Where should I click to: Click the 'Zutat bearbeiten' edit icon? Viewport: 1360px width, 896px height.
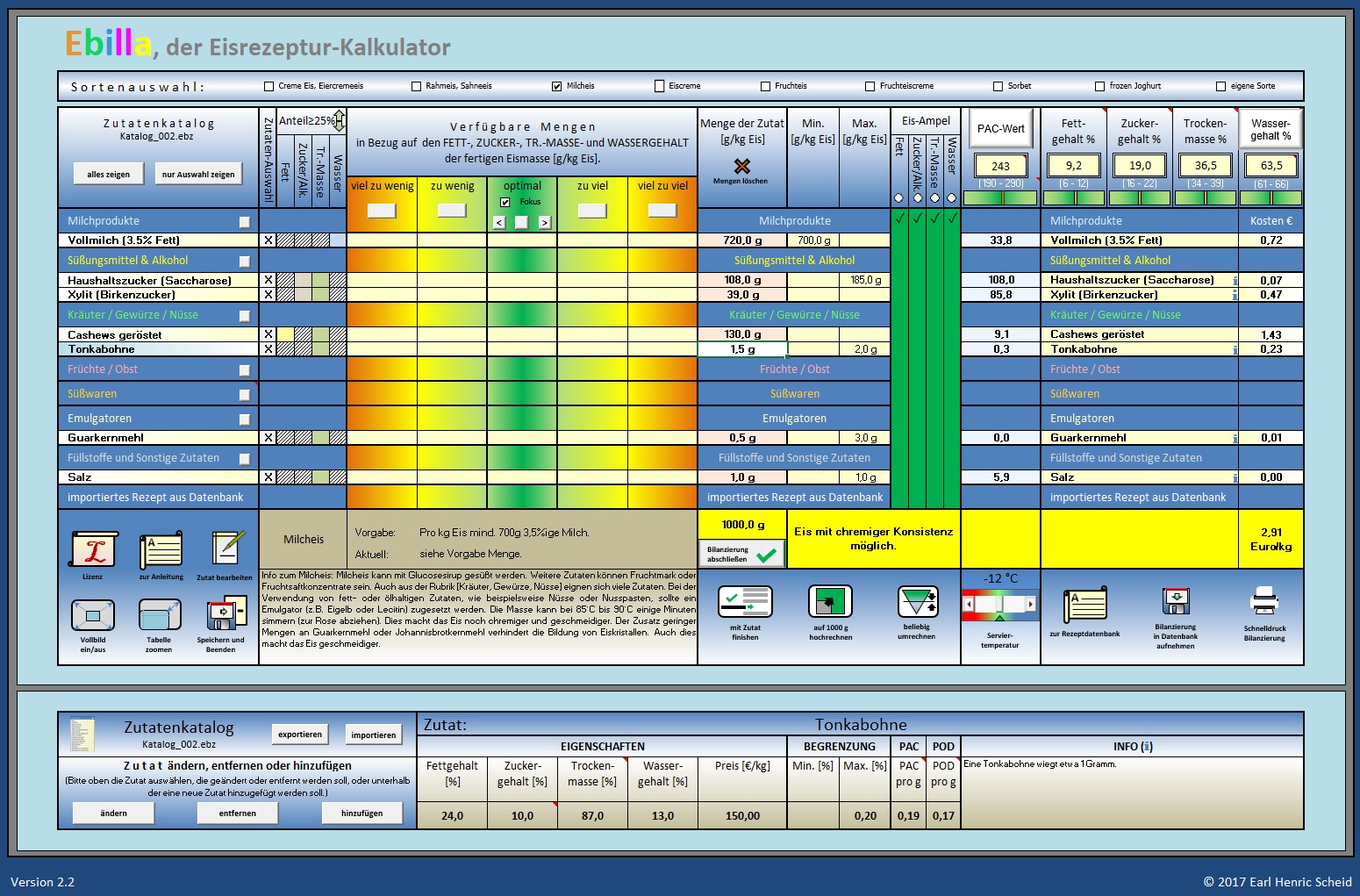tap(226, 549)
